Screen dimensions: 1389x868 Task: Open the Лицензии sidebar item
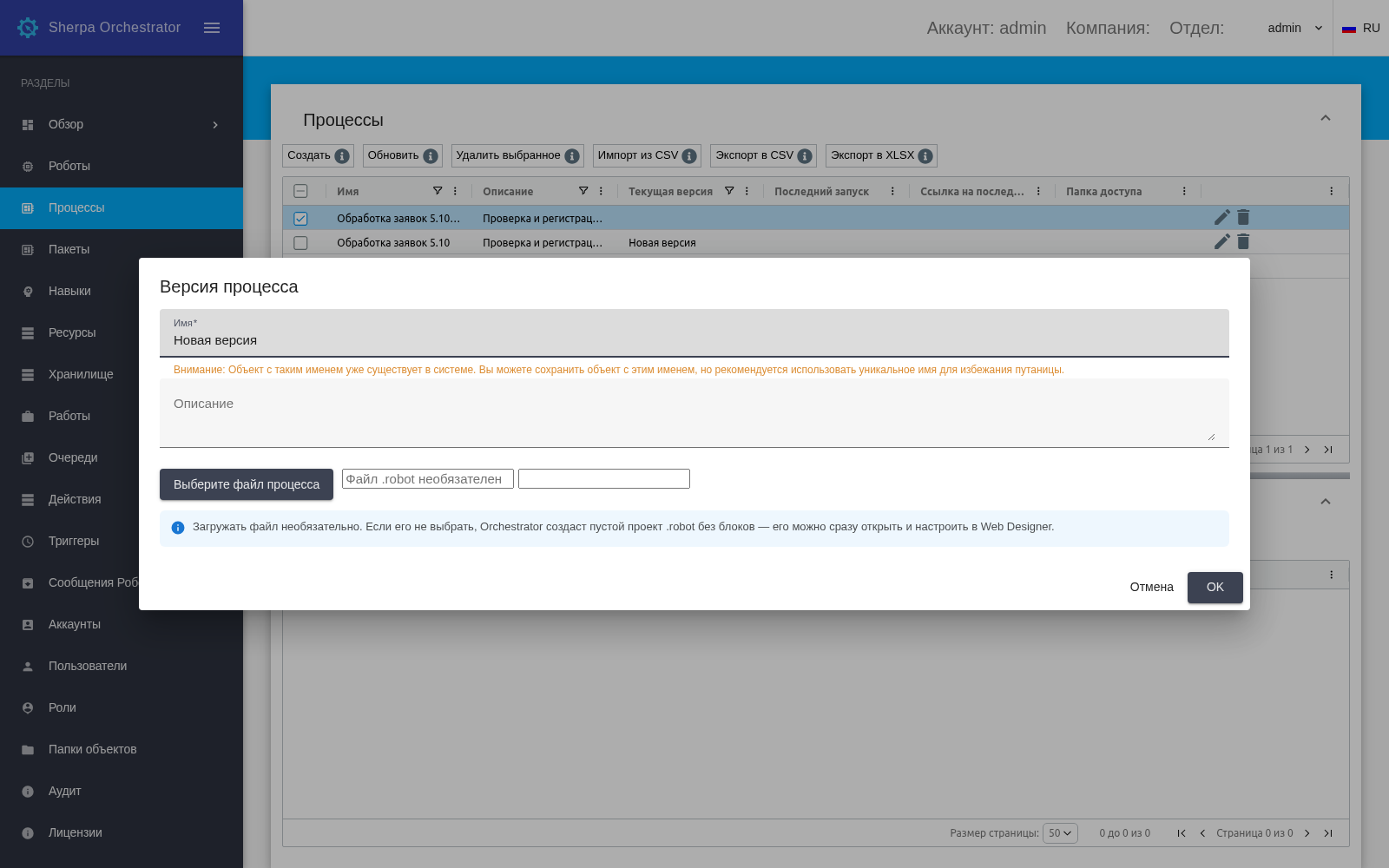pyautogui.click(x=122, y=832)
